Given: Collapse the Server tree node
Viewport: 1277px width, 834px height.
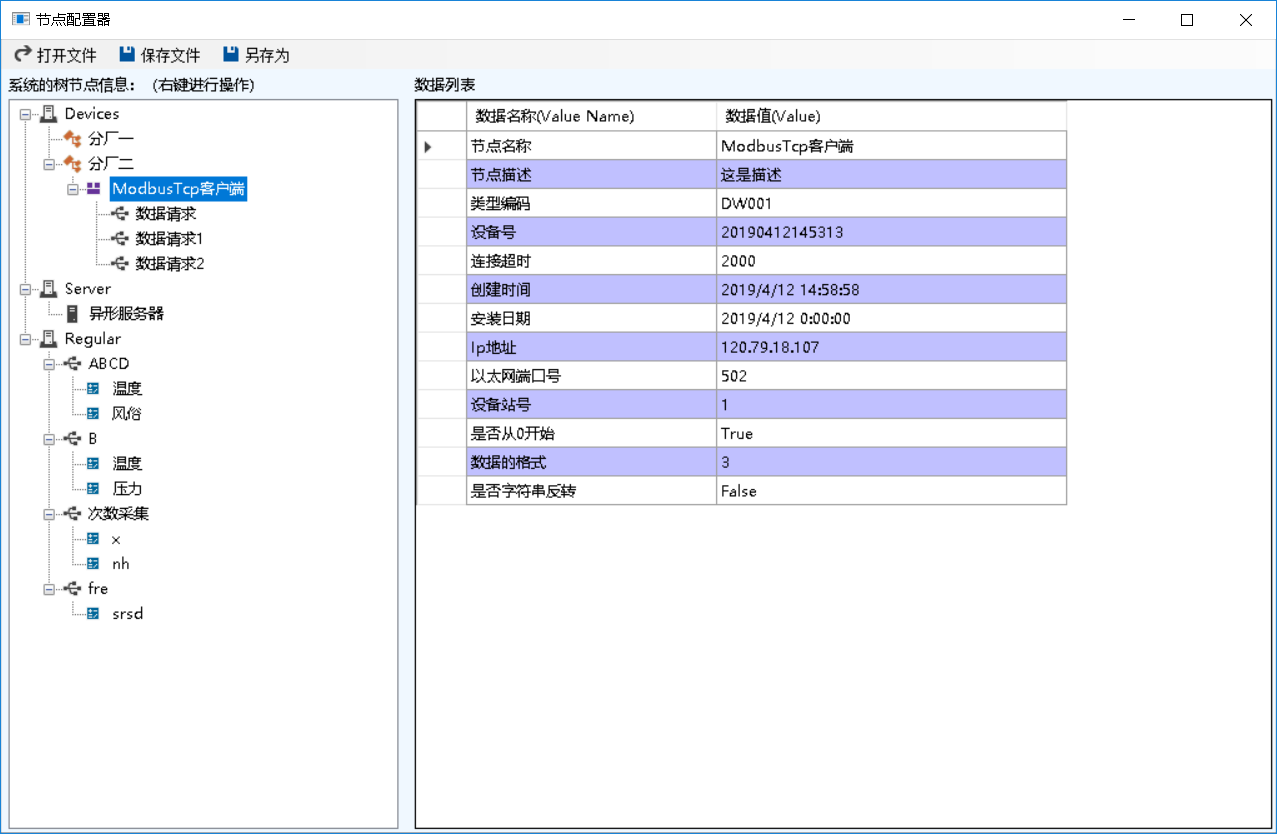Looking at the screenshot, I should [25, 289].
